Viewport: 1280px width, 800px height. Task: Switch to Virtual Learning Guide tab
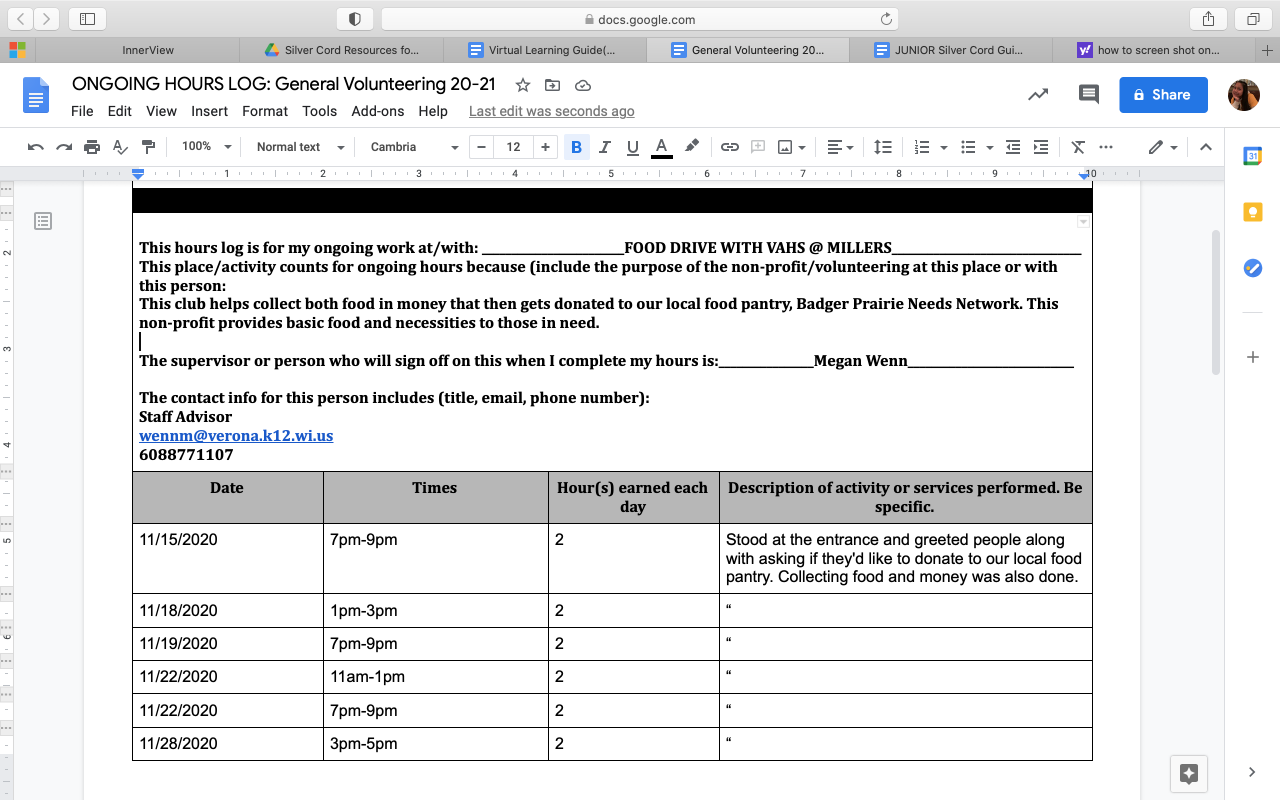(x=545, y=50)
